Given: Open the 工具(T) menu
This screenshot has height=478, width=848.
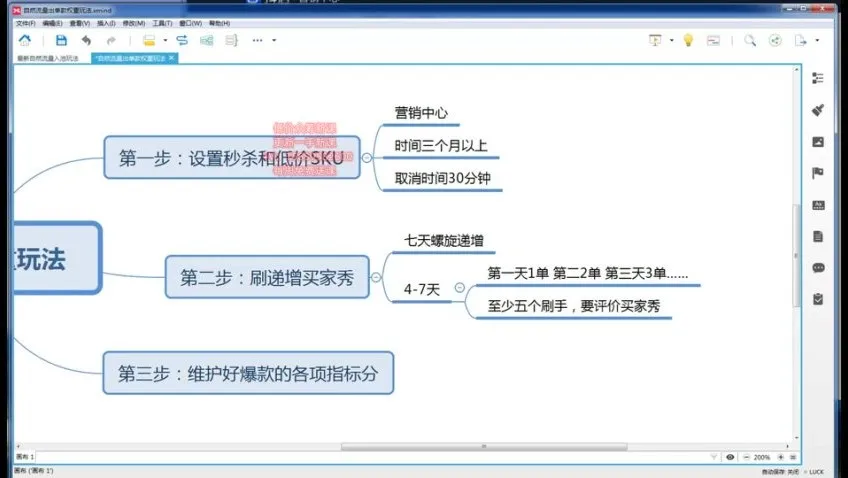Looking at the screenshot, I should point(162,23).
